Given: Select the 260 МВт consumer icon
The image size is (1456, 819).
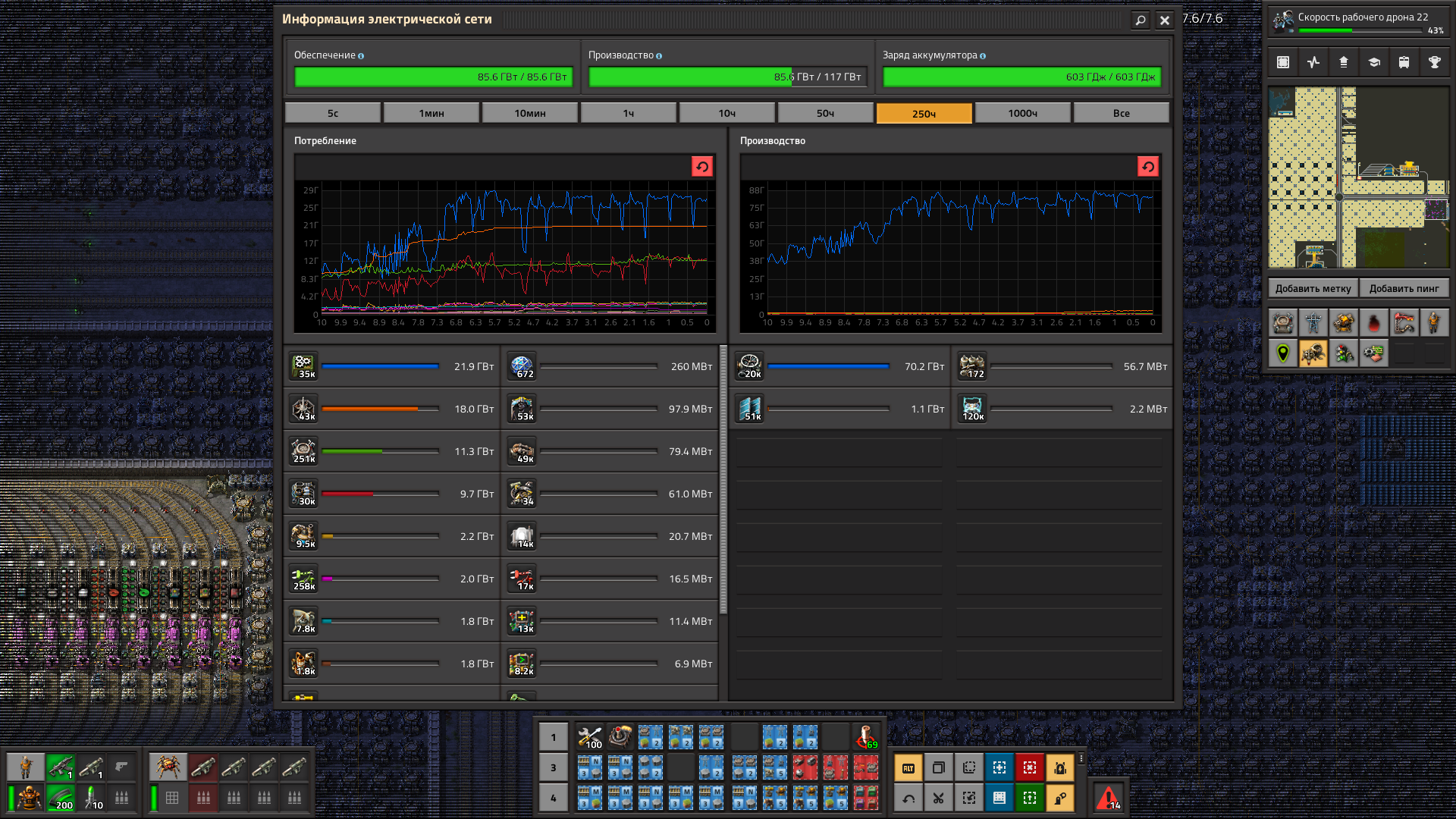Looking at the screenshot, I should point(522,366).
